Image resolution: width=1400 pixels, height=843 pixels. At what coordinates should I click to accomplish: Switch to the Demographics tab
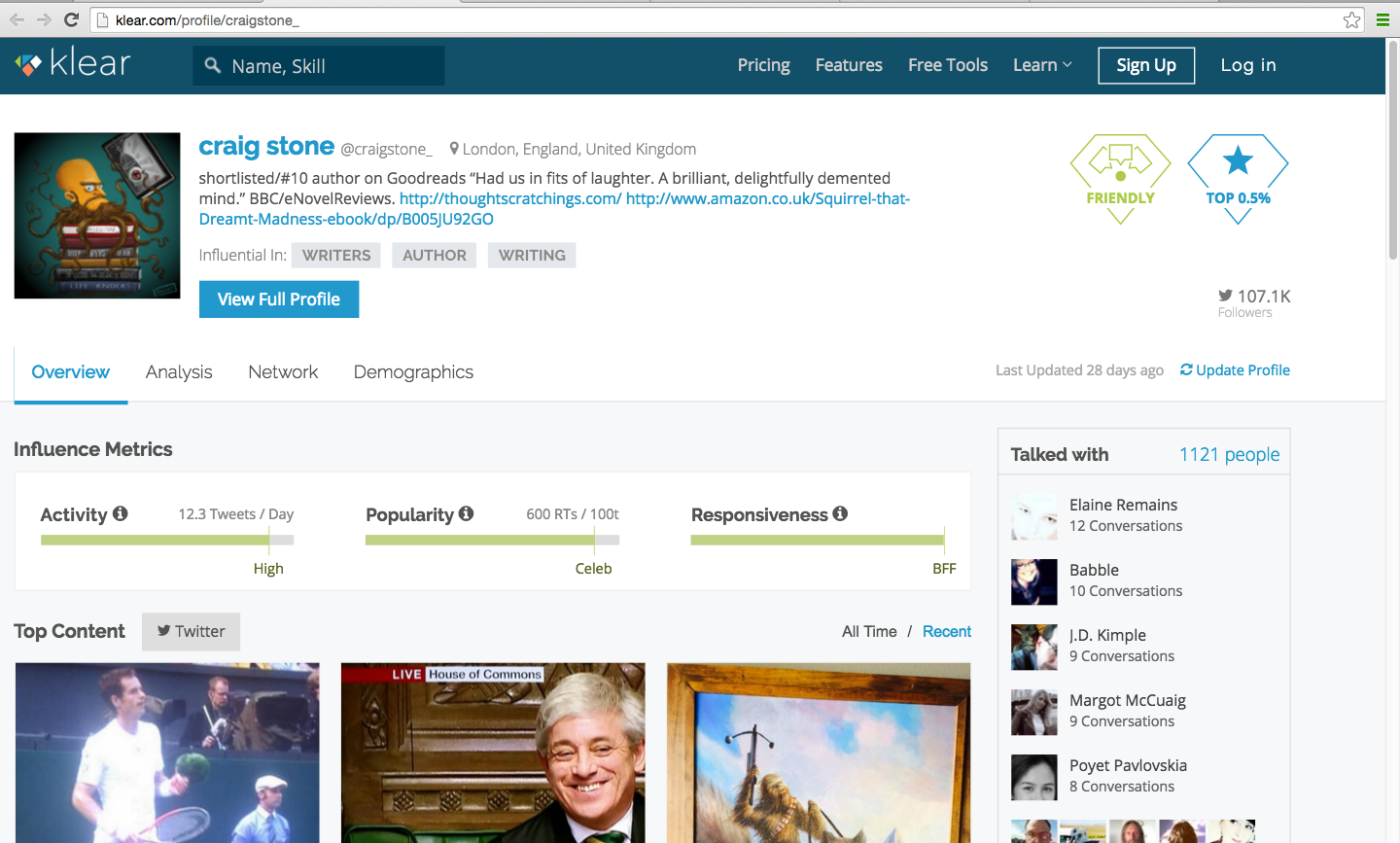[x=413, y=372]
